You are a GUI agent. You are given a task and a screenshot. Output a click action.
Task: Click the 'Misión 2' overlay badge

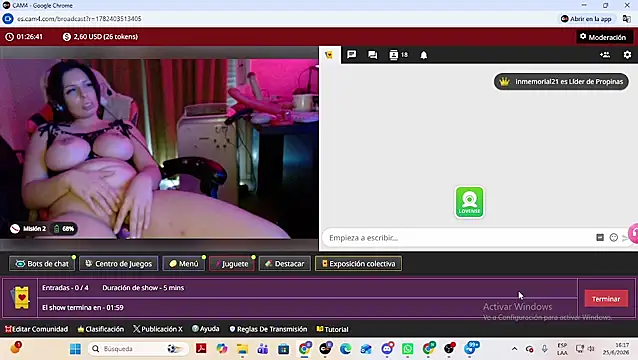pos(28,229)
